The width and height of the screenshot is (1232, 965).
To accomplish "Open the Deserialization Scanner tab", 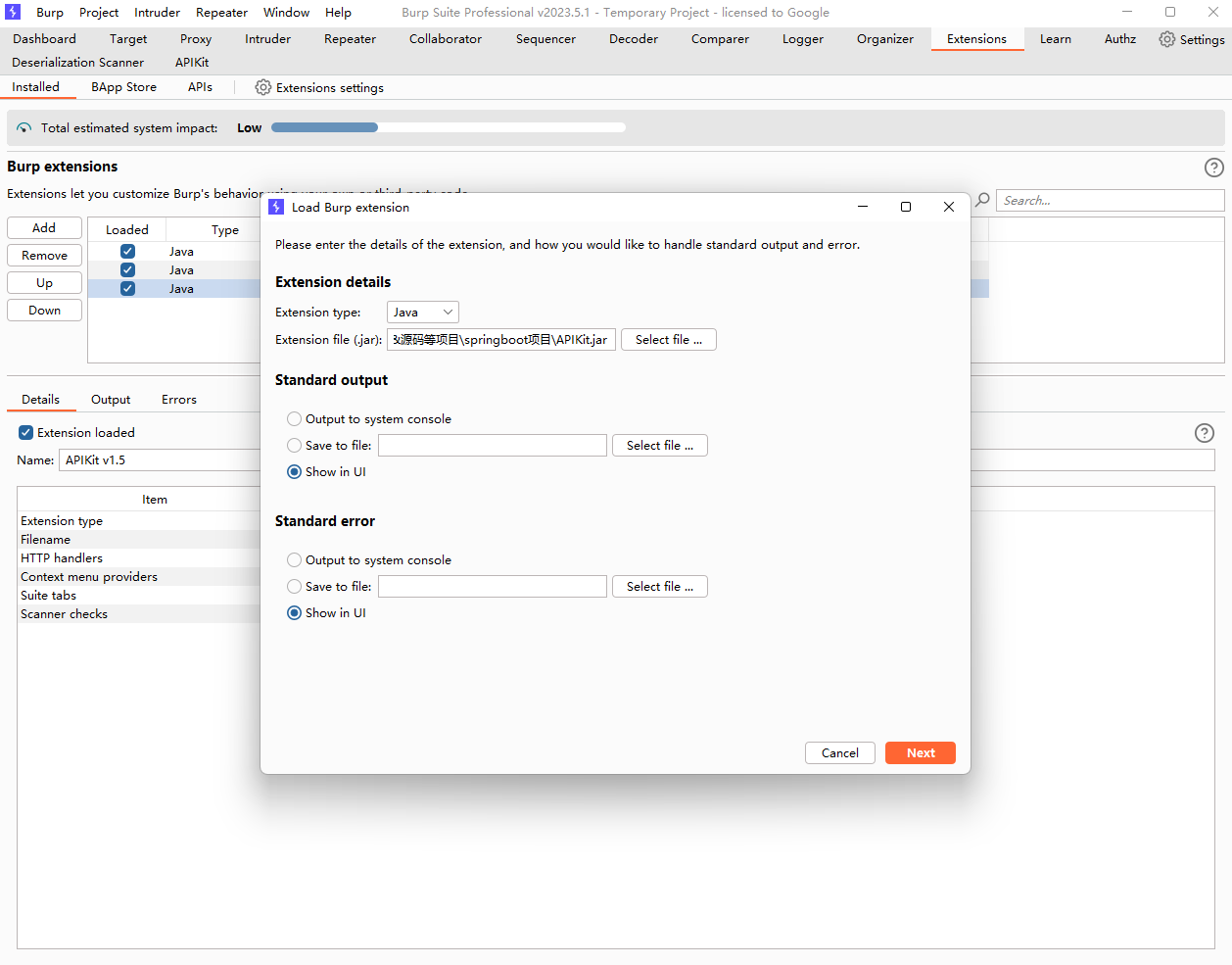I will [77, 63].
